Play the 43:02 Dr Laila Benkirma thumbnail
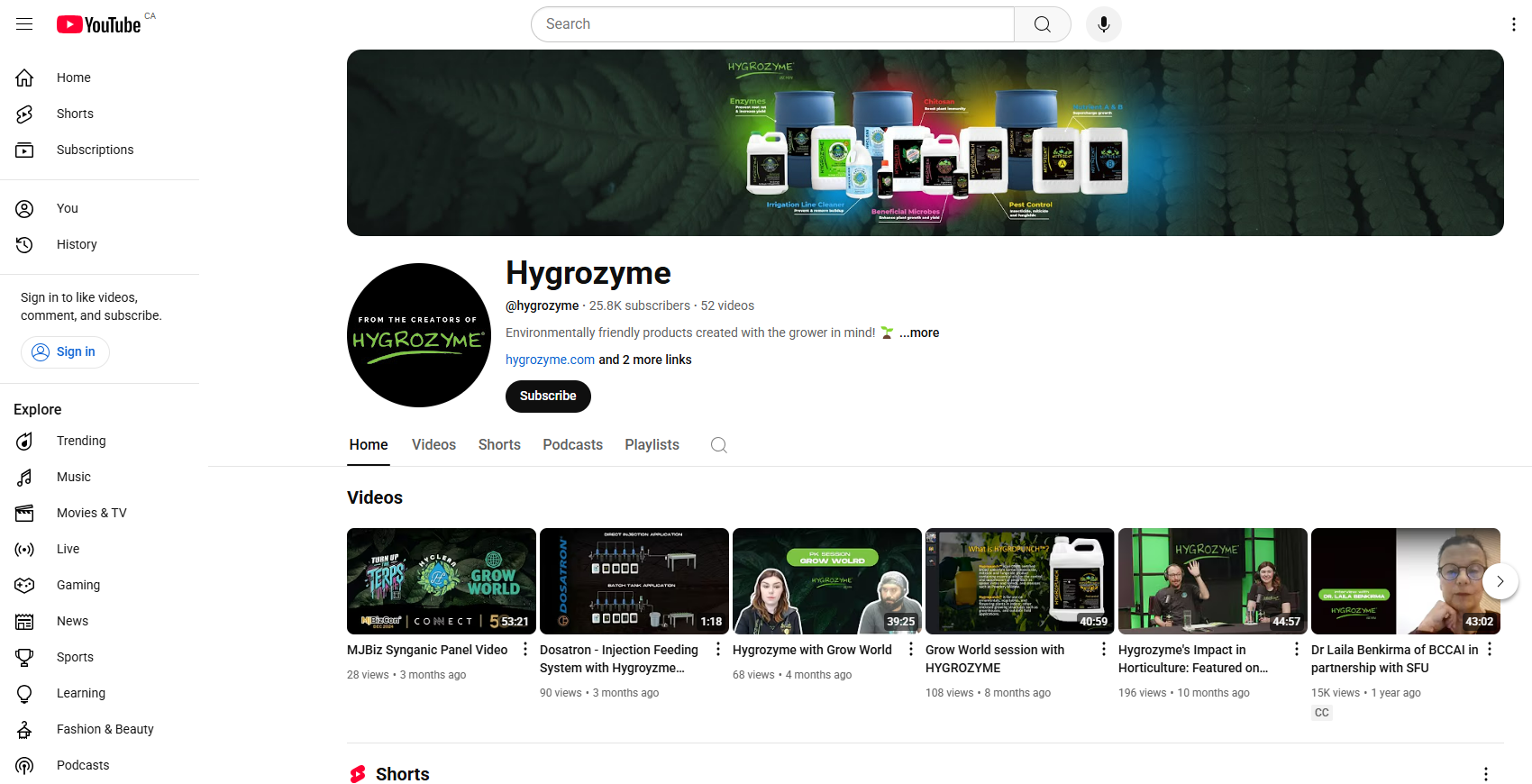 (1406, 581)
